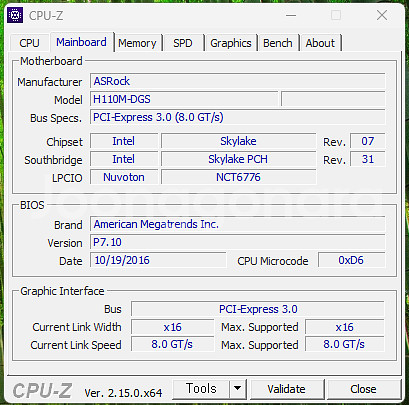This screenshot has width=409, height=405.
Task: Click the Bus Specs. label
Action: coord(56,118)
